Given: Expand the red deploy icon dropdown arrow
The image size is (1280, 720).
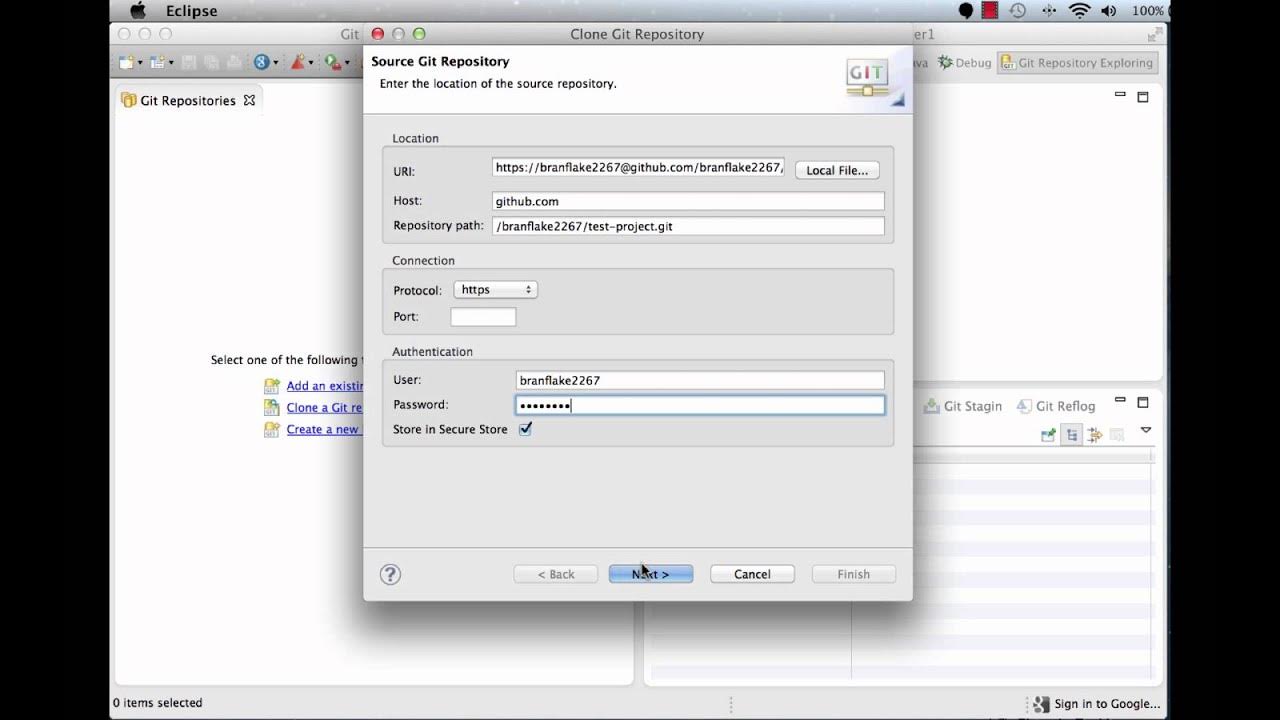Looking at the screenshot, I should tap(312, 63).
